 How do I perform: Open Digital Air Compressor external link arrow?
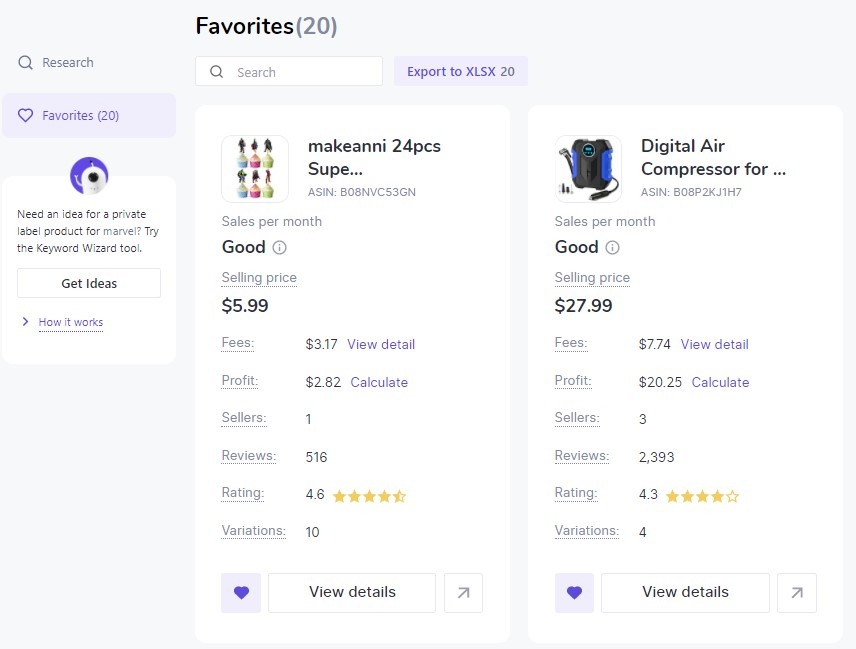[x=797, y=593]
